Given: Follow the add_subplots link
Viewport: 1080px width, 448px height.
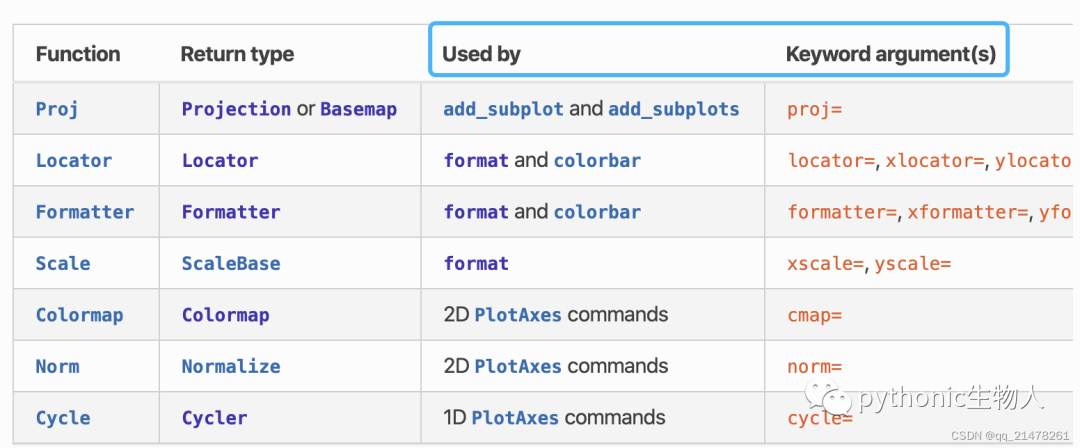Looking at the screenshot, I should coord(674,110).
